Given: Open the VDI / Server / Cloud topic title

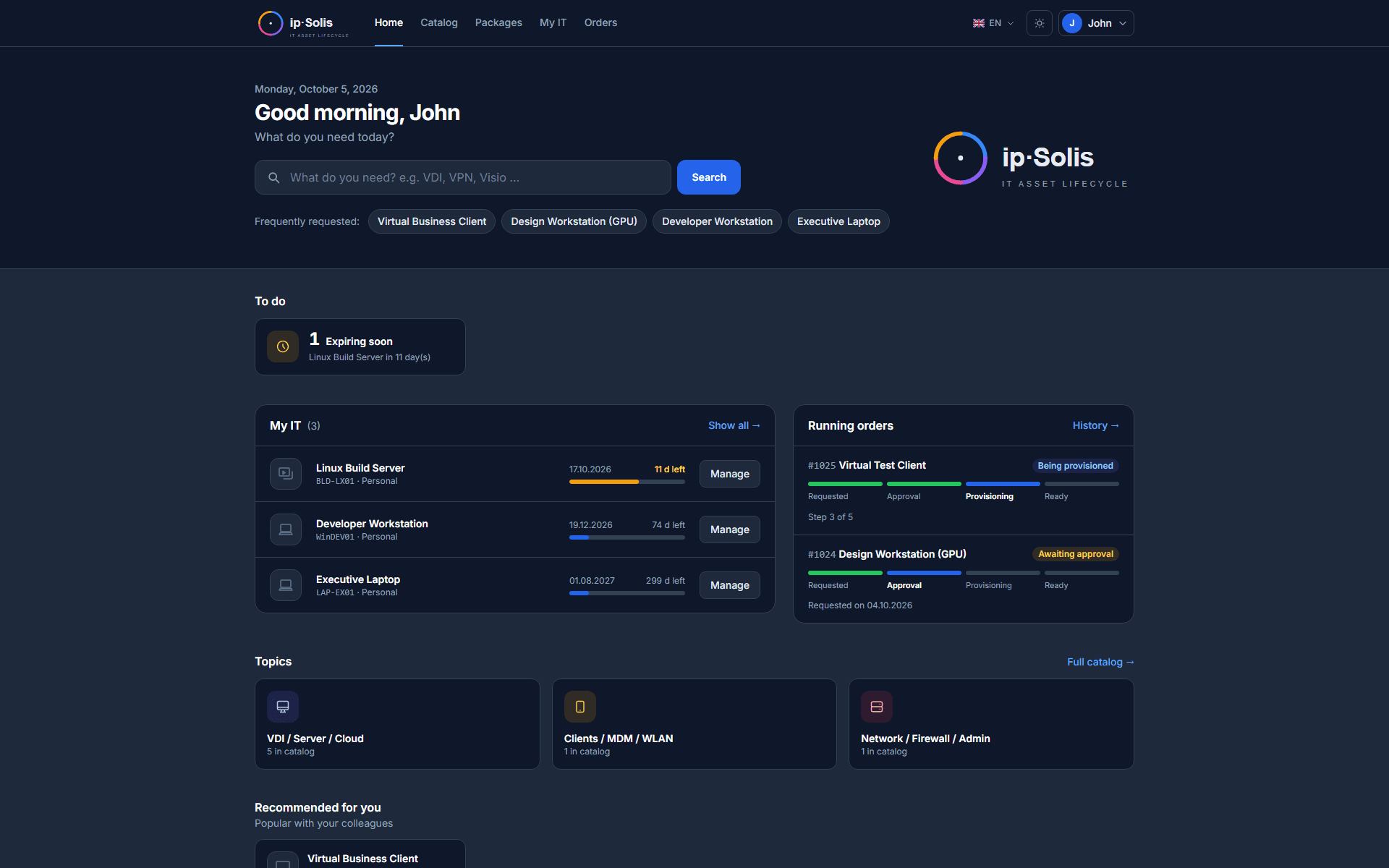Looking at the screenshot, I should tap(315, 739).
